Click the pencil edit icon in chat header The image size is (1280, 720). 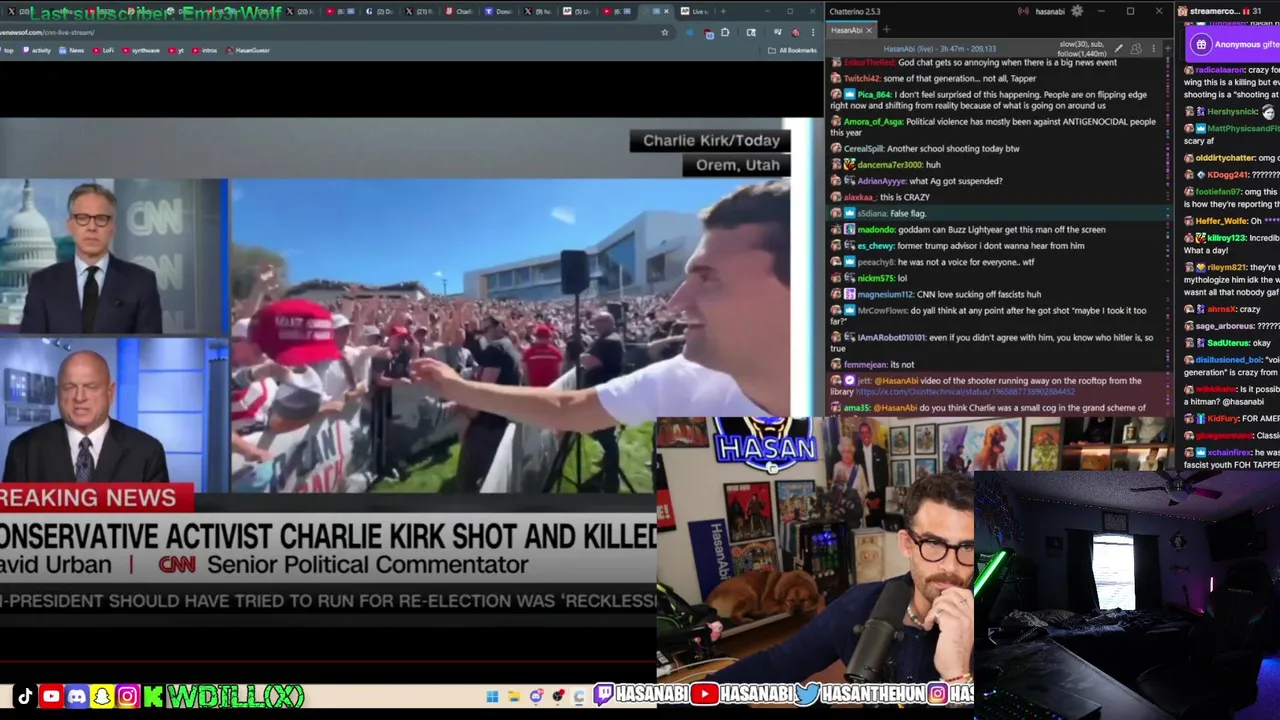(1118, 48)
